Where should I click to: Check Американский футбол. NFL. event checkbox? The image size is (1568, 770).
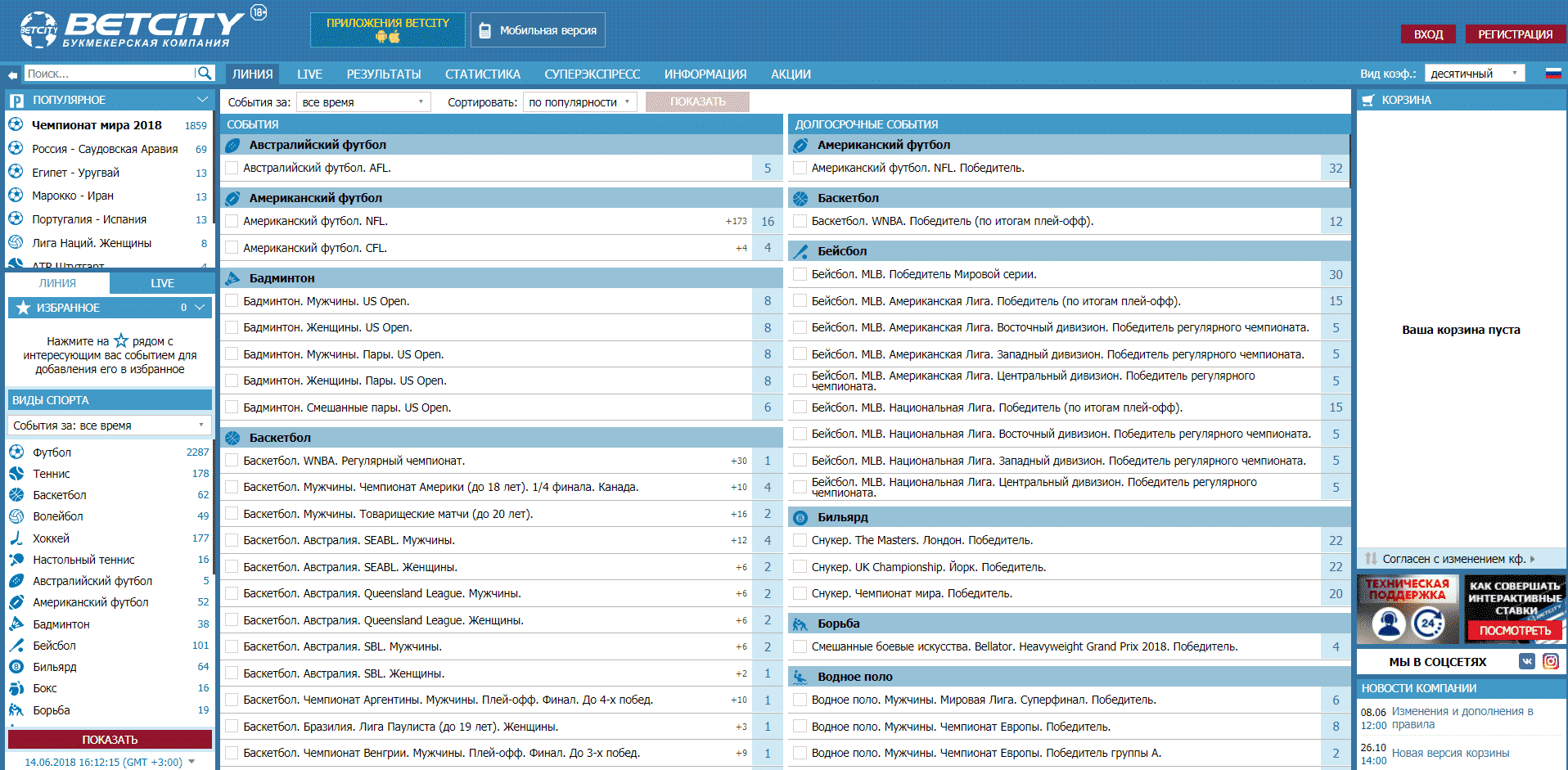[x=232, y=221]
